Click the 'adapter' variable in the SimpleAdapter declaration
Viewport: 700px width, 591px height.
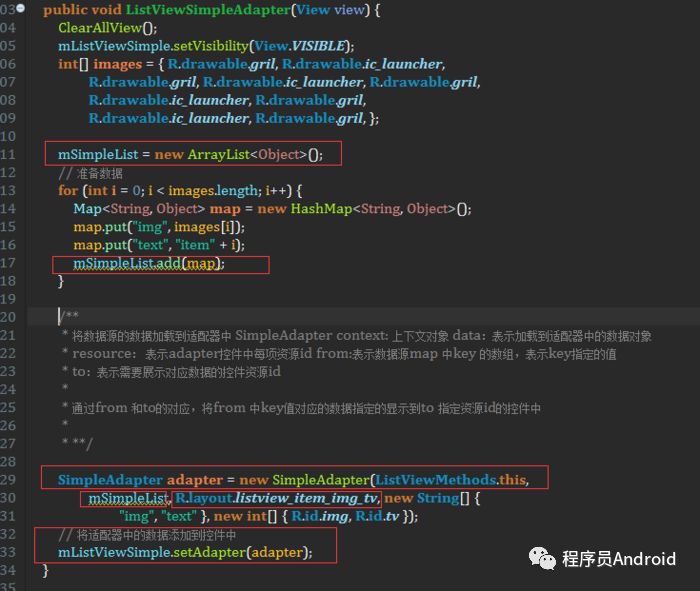pyautogui.click(x=195, y=480)
